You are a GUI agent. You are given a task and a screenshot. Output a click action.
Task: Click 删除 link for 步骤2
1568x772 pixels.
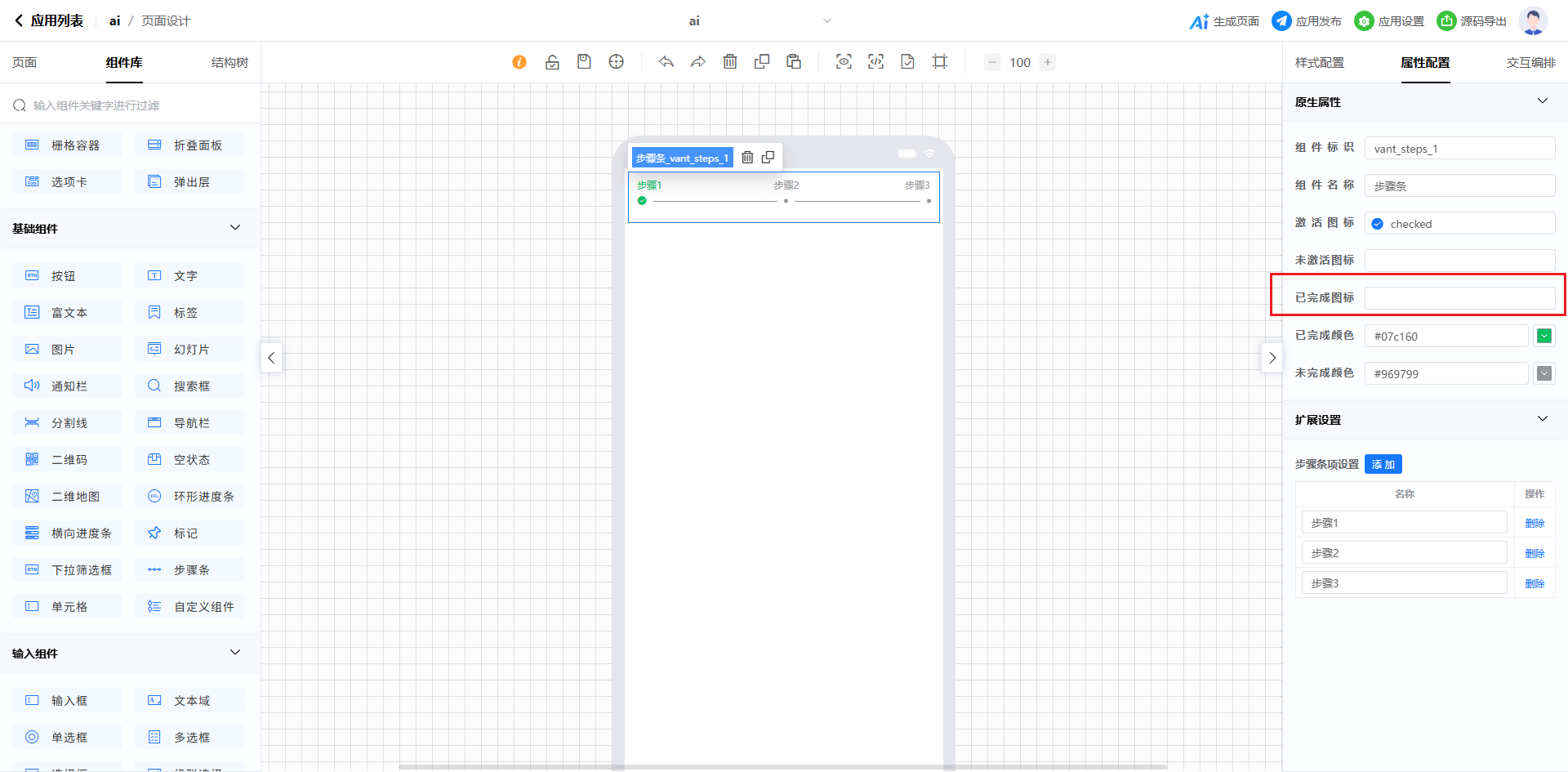coord(1535,553)
